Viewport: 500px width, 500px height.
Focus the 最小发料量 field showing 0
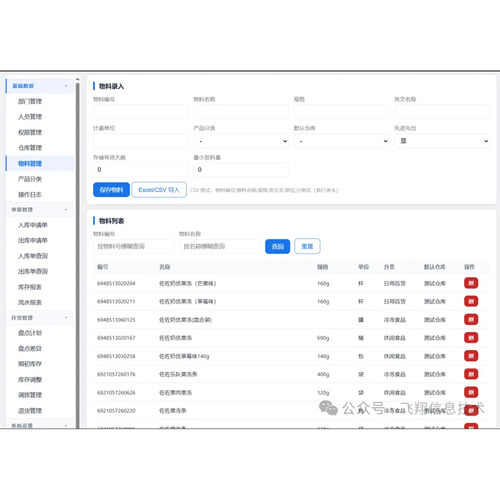coord(241,170)
